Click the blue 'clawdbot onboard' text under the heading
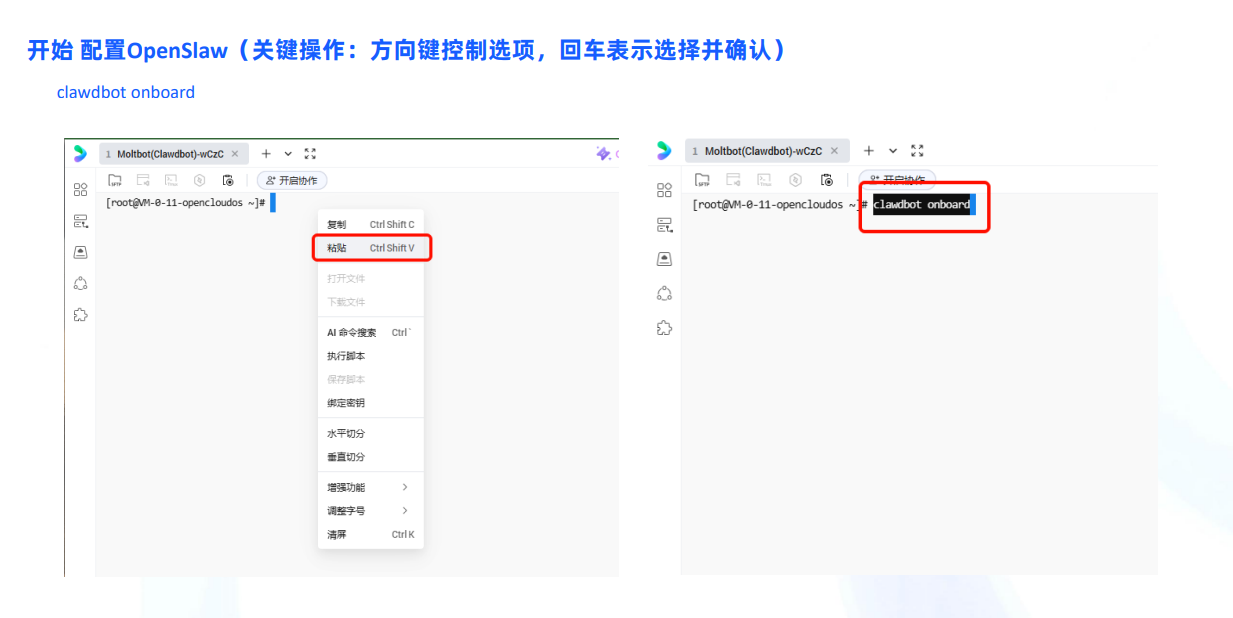This screenshot has height=618, width=1233. coord(126,92)
